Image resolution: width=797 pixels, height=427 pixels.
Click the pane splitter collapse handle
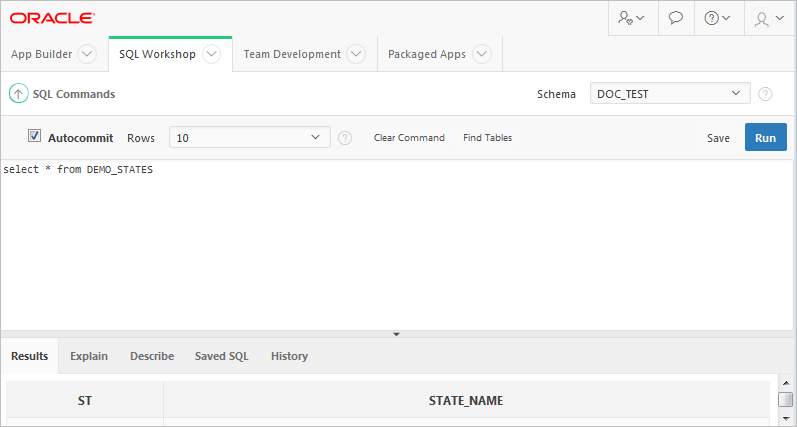397,333
